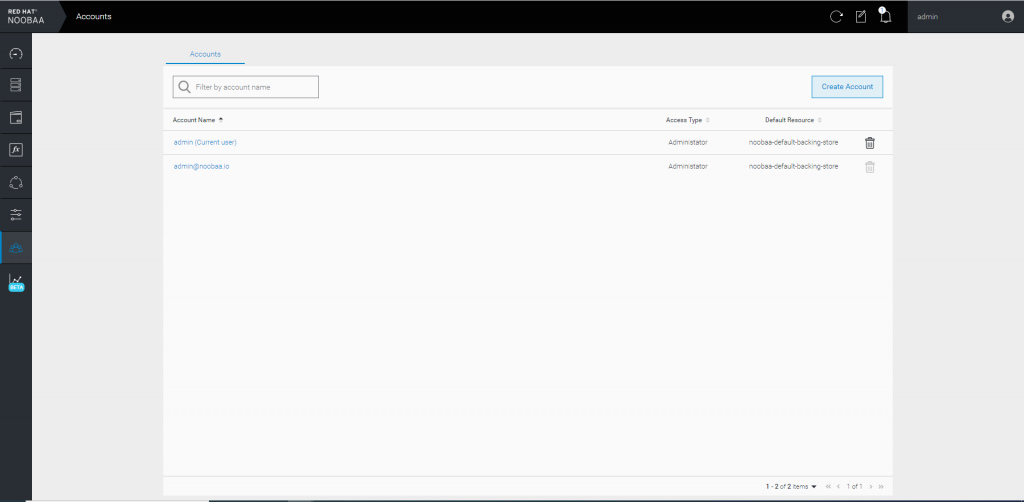Click the search magnifier icon
Viewport: 1024px width, 502px height.
point(184,87)
